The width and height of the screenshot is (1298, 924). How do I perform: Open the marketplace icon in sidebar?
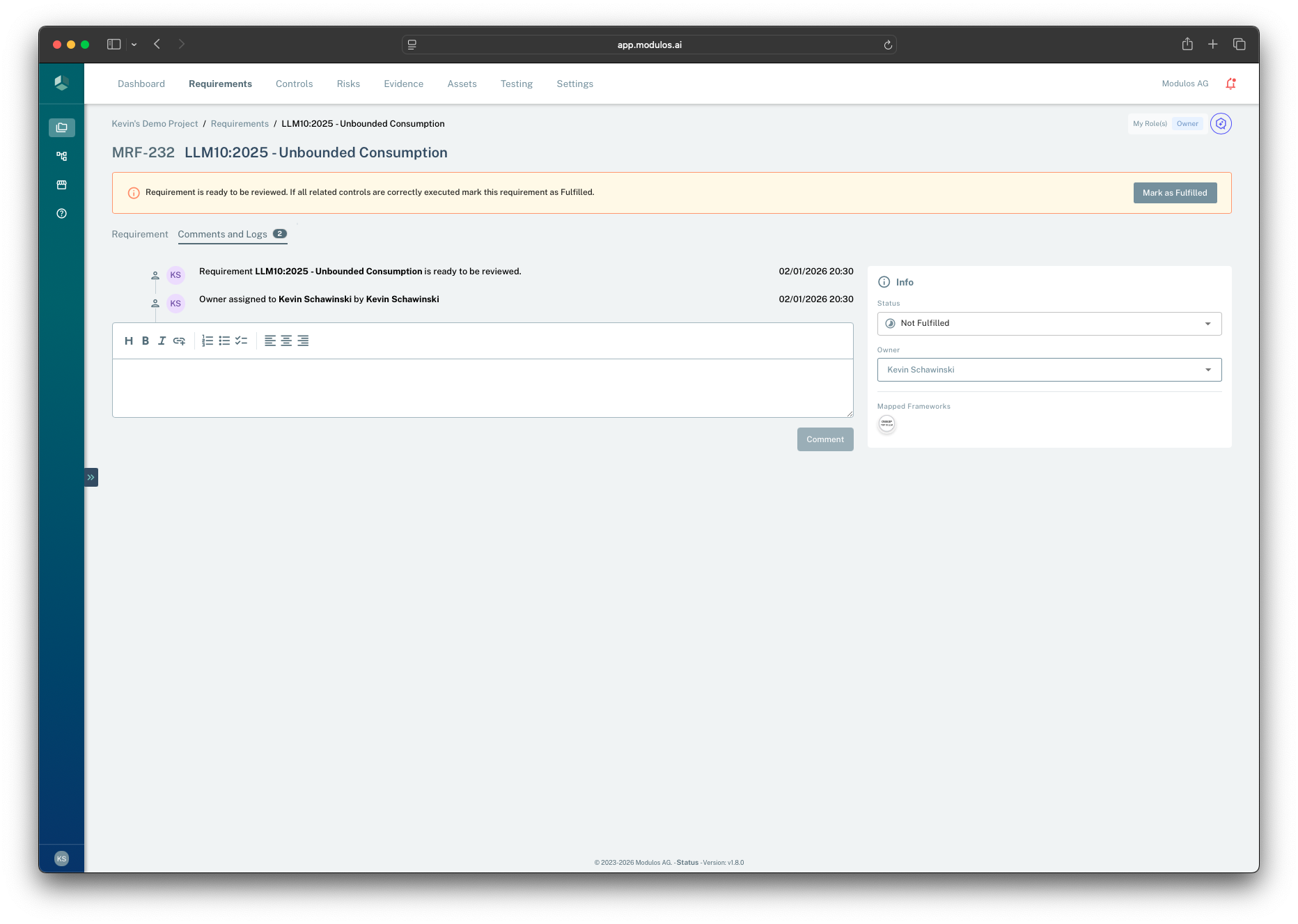[61, 185]
